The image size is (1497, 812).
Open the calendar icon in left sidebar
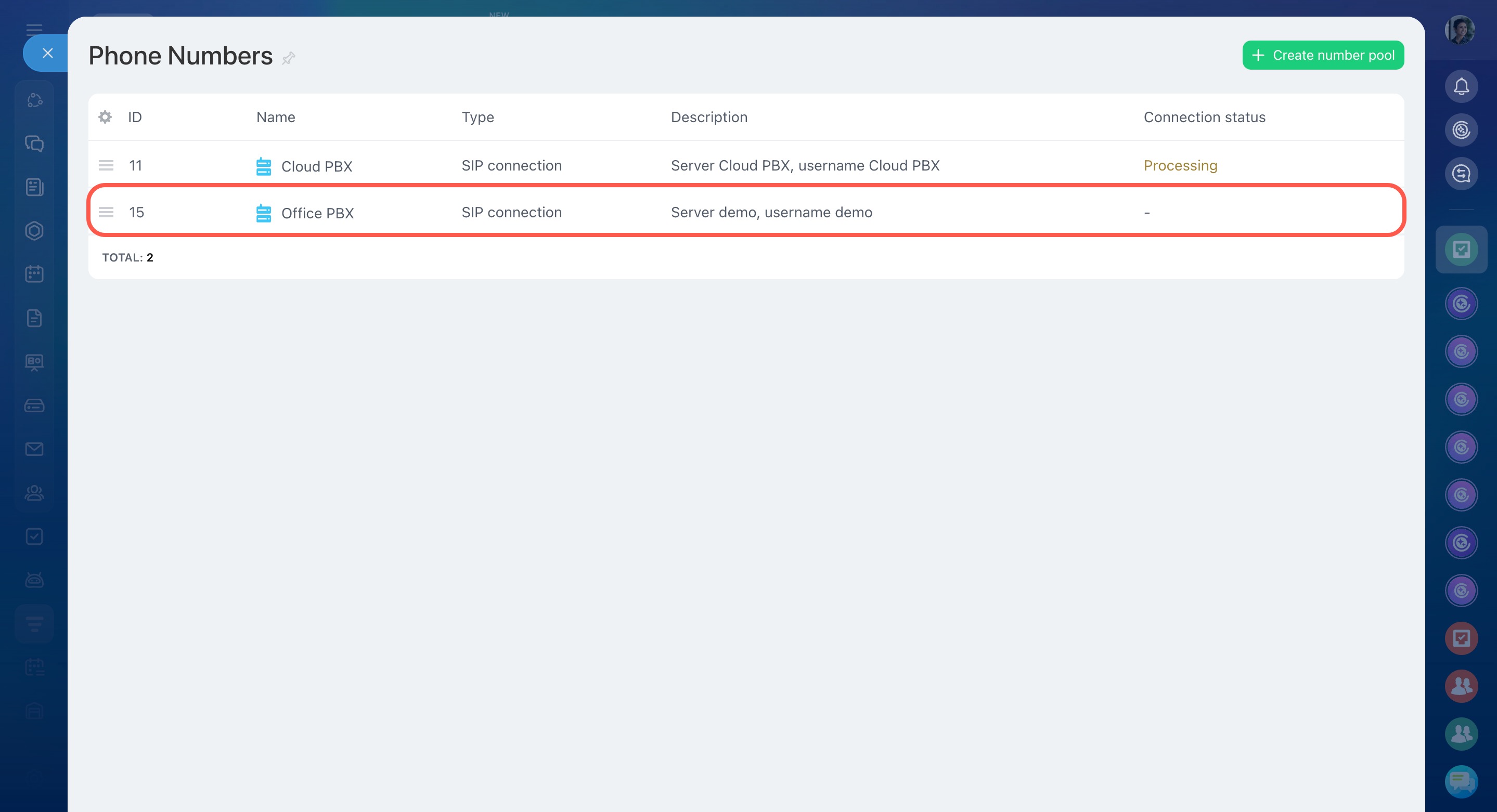(34, 274)
